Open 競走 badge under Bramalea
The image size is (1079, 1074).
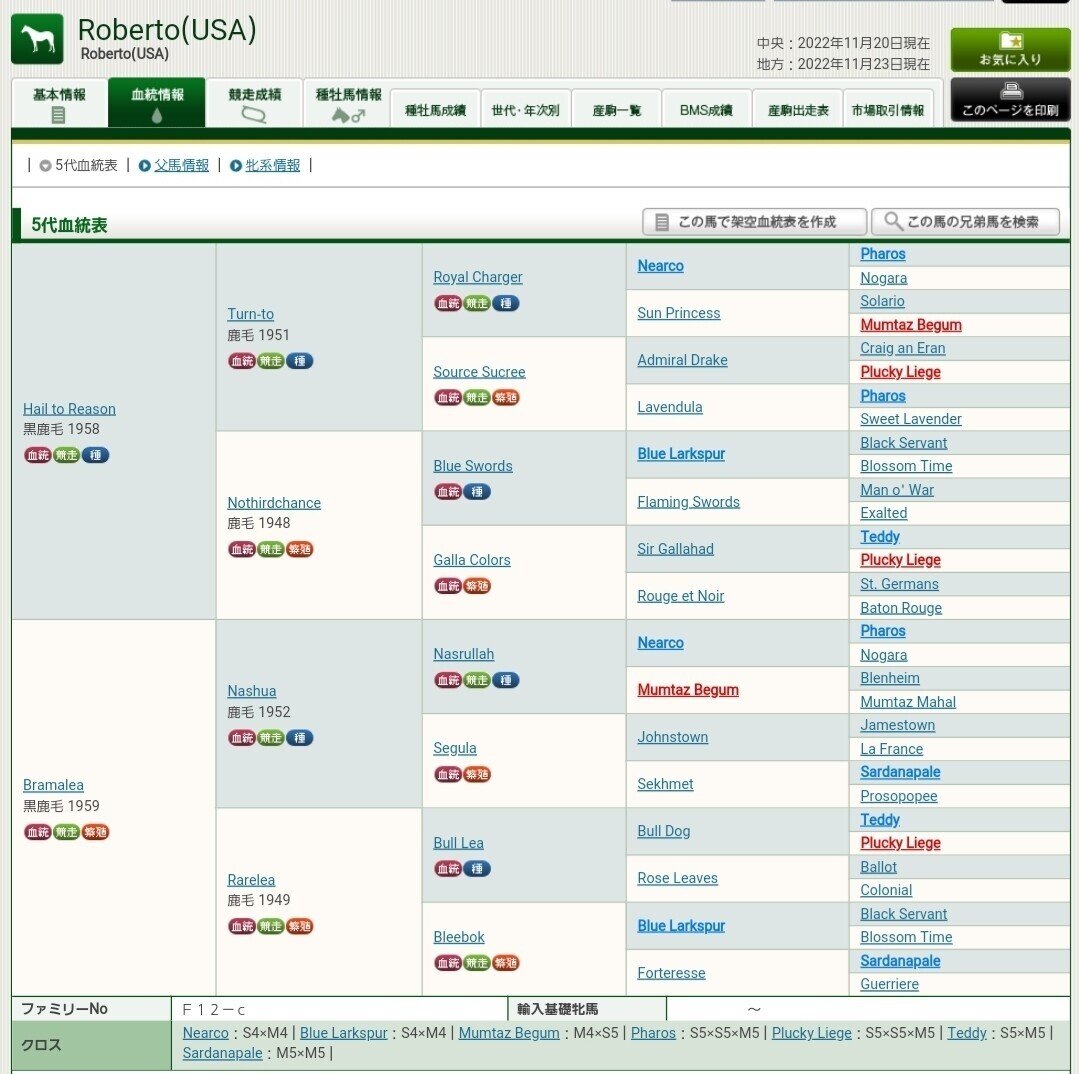pos(67,832)
